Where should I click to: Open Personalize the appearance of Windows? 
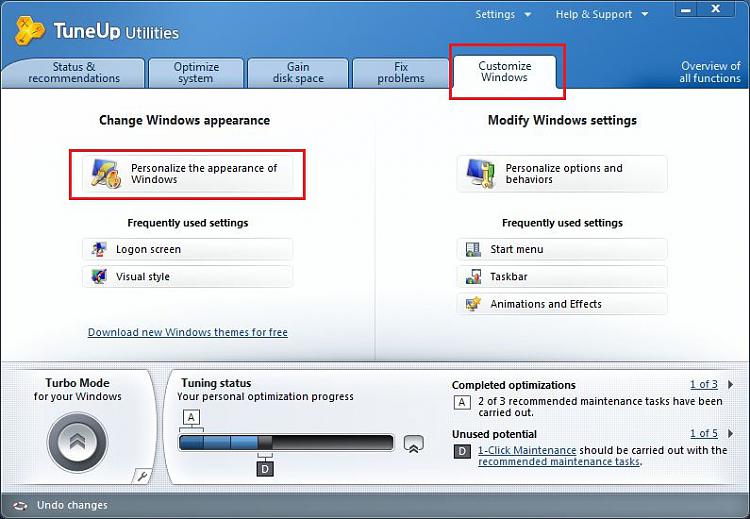[187, 174]
